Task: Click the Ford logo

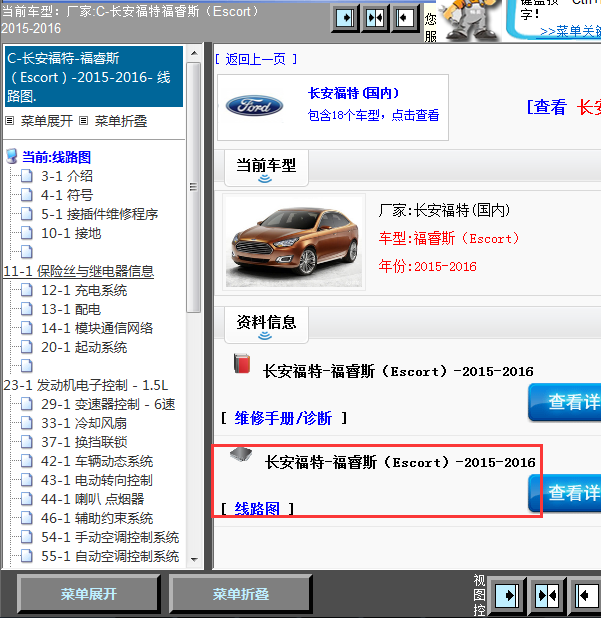Action: coord(254,106)
